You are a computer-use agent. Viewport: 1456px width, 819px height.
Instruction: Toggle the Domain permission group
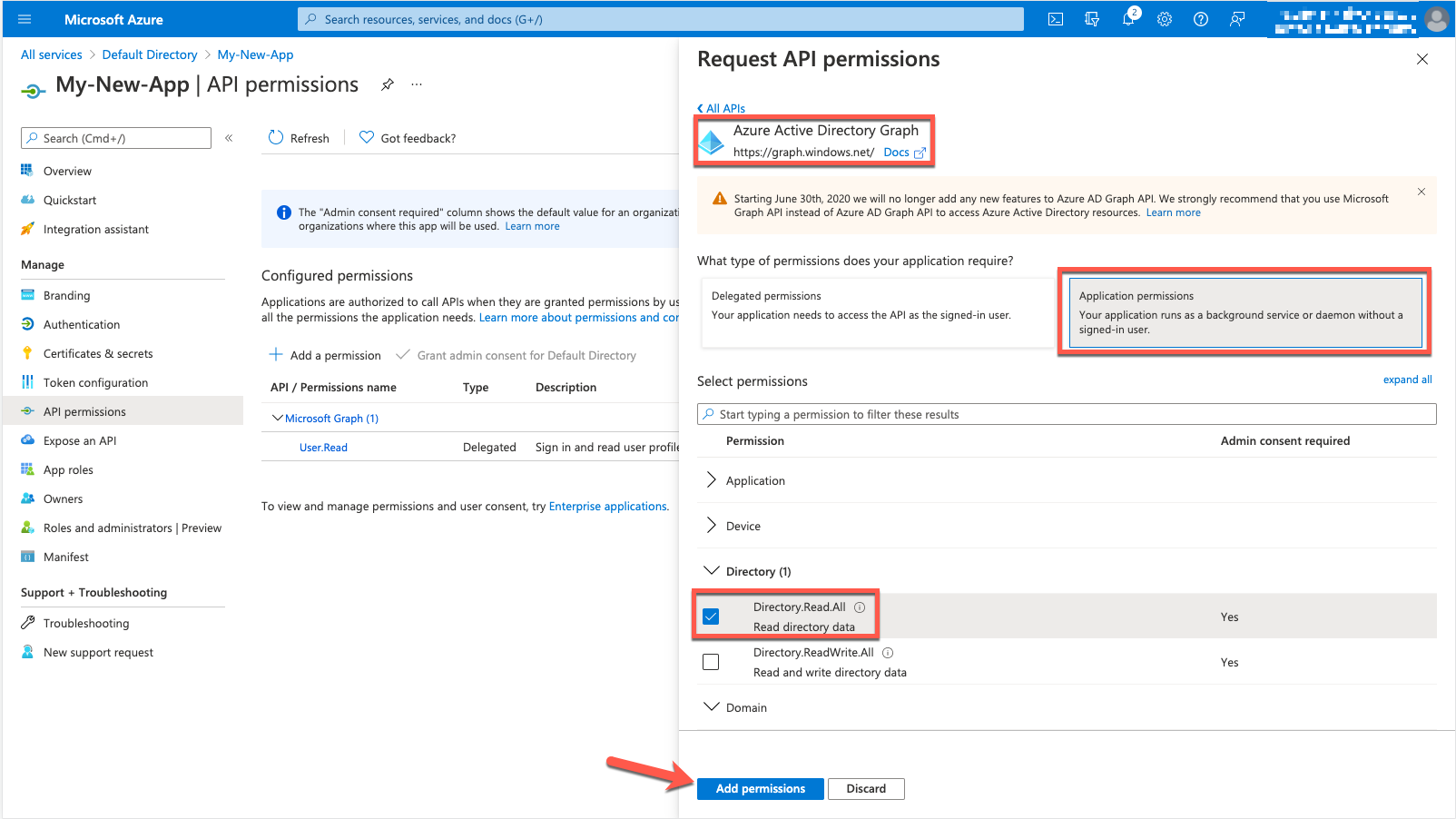point(712,707)
